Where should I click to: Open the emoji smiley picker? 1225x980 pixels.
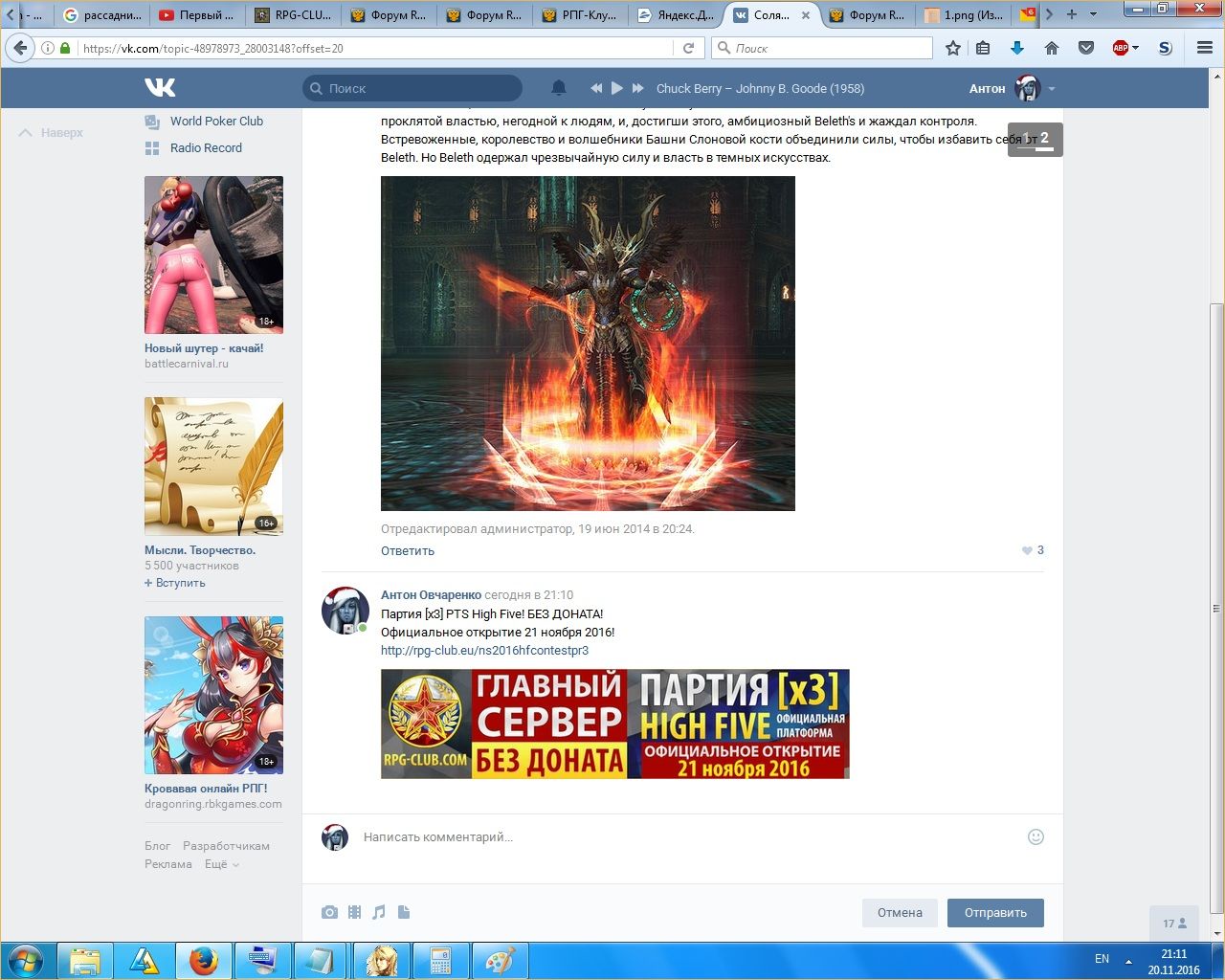click(1036, 836)
